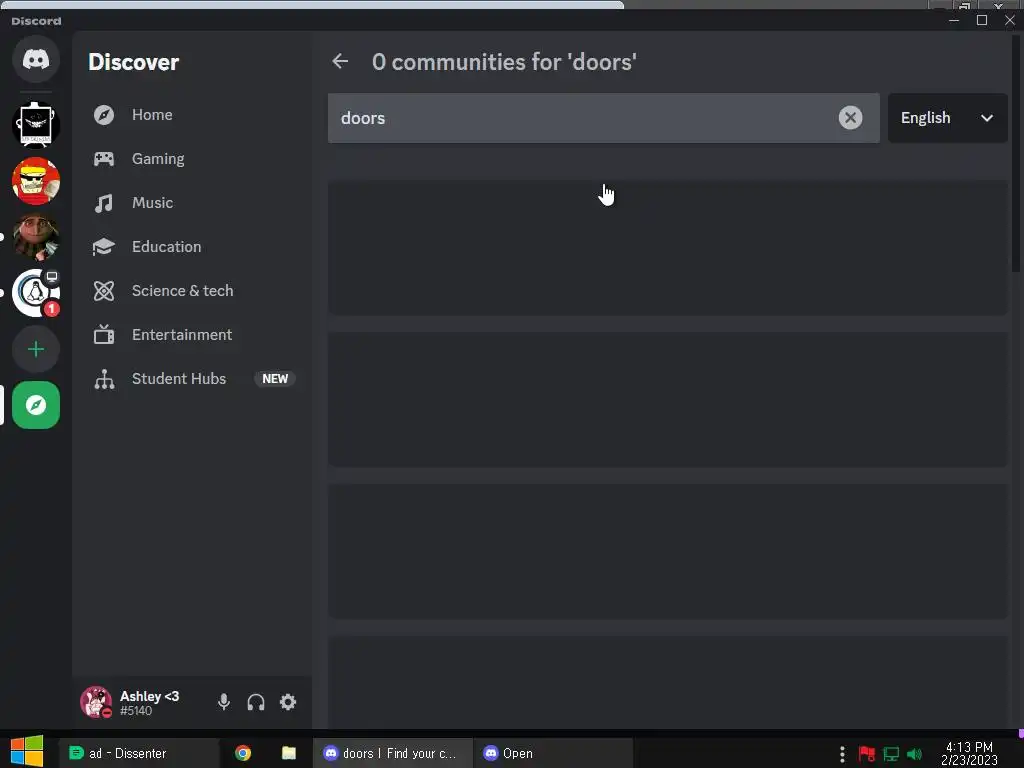Maximize the Discord window
The image size is (1024, 768).
(x=982, y=20)
